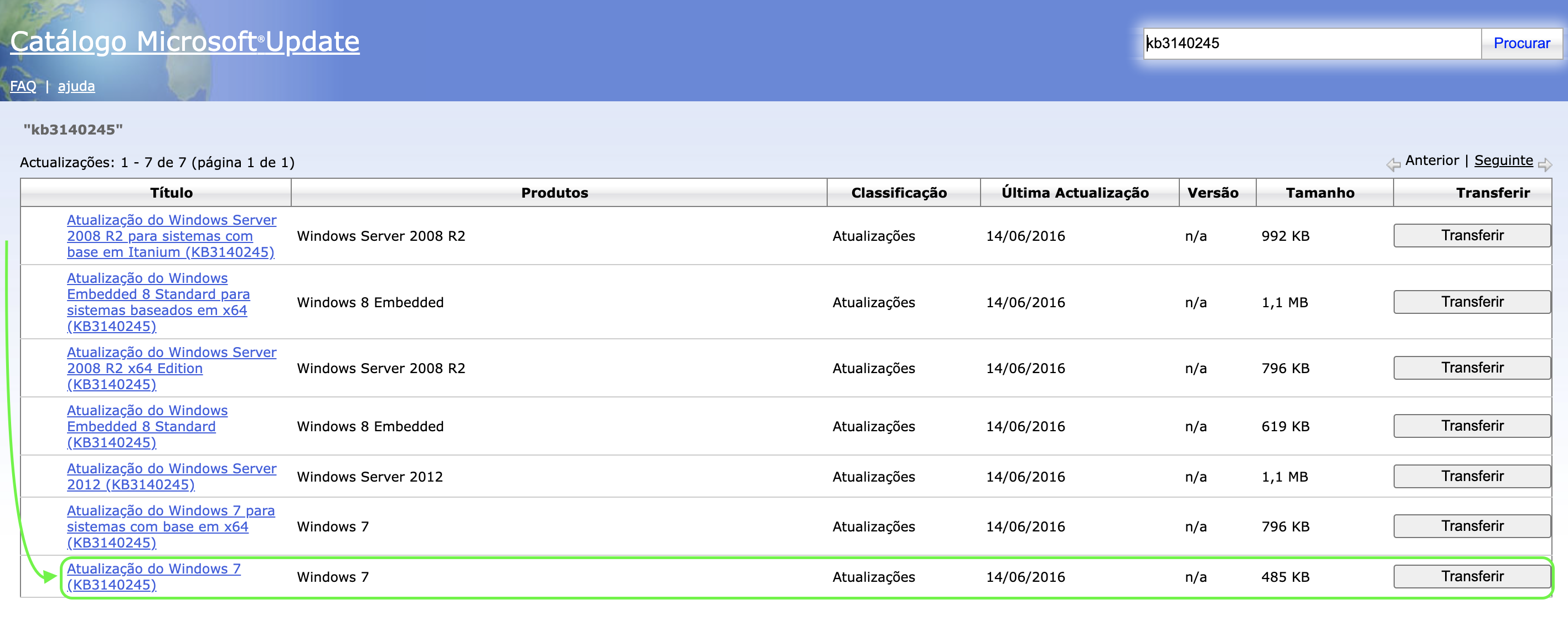Open Windows Embedded 8 Standard 619 KB update link
1568x620 pixels.
(x=147, y=426)
